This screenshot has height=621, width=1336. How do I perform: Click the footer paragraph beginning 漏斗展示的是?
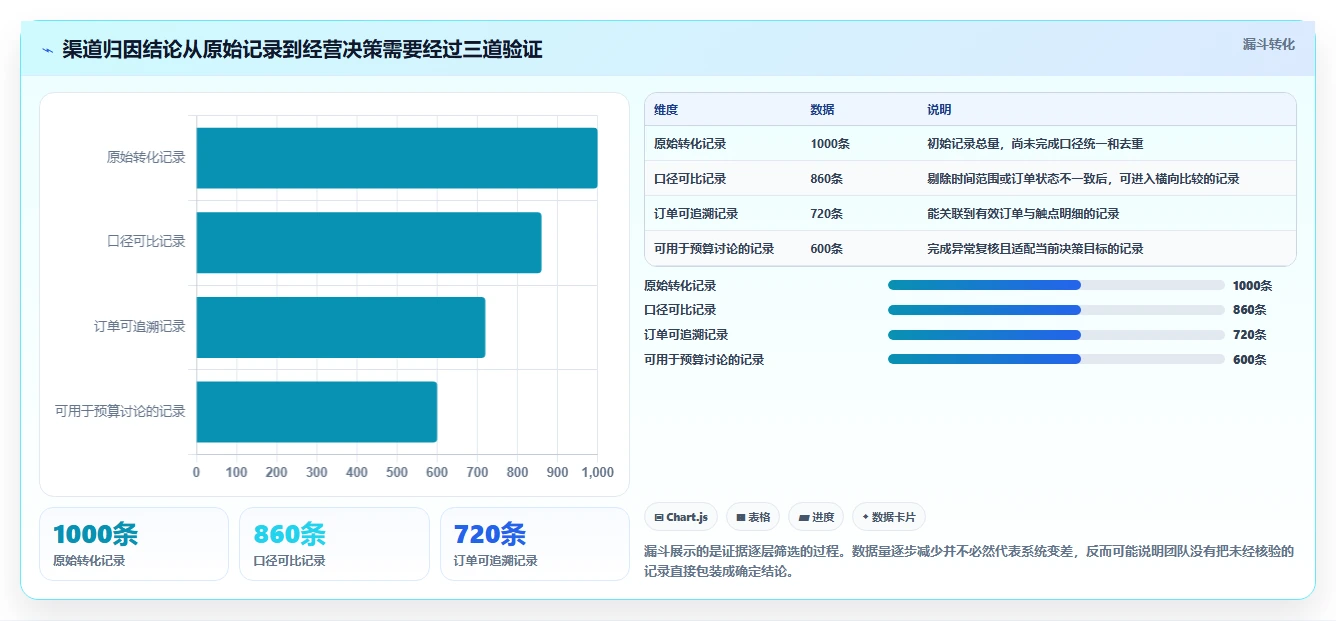pos(969,562)
